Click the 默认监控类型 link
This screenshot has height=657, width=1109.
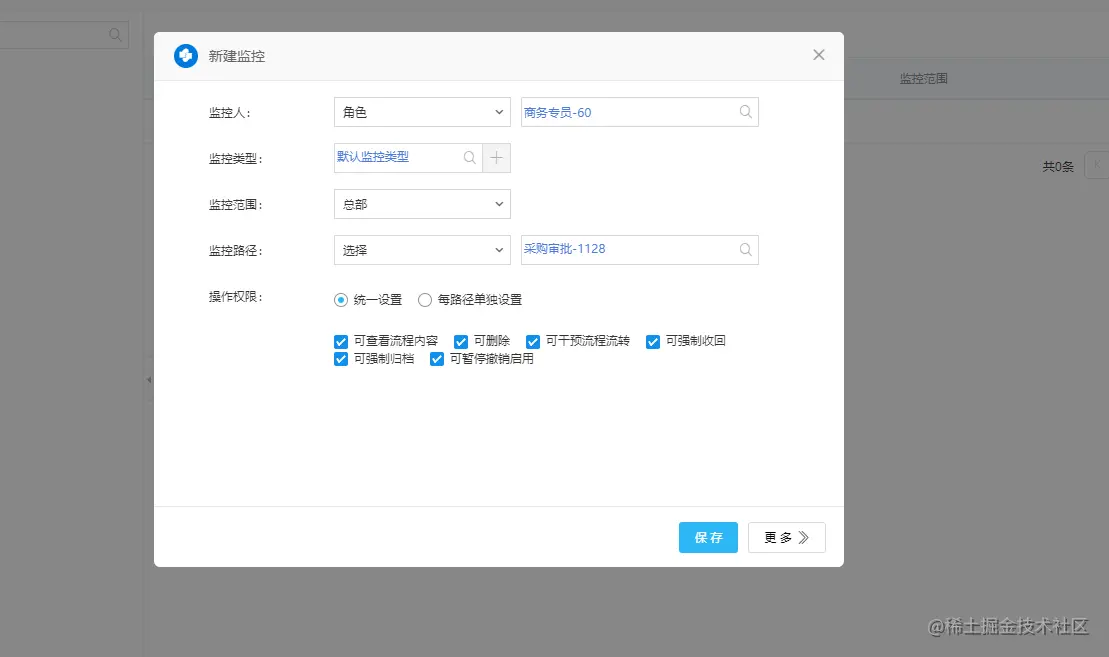[373, 156]
